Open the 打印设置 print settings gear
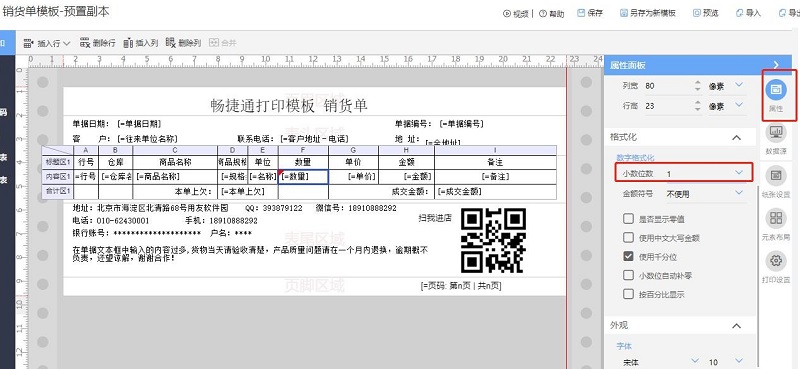This screenshot has width=800, height=369. [x=776, y=261]
